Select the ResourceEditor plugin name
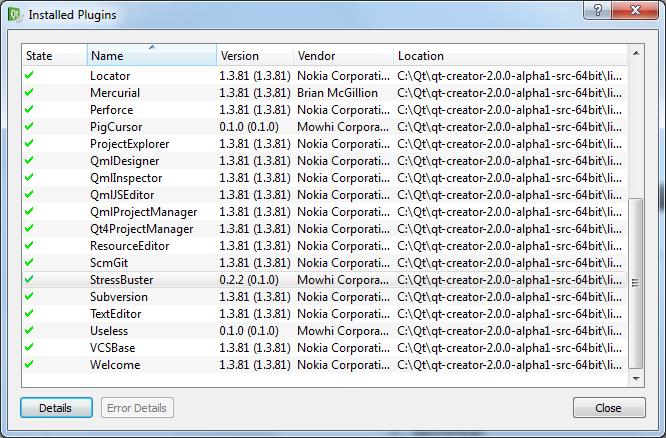Image resolution: width=666 pixels, height=438 pixels. (130, 246)
